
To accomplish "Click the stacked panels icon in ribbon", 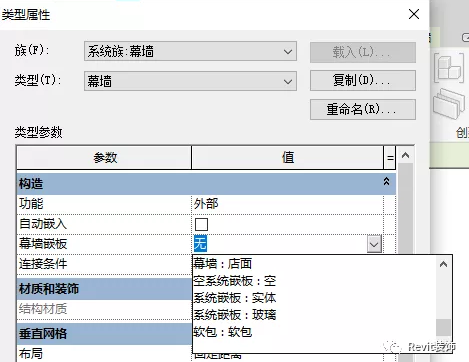I will coord(449,105).
